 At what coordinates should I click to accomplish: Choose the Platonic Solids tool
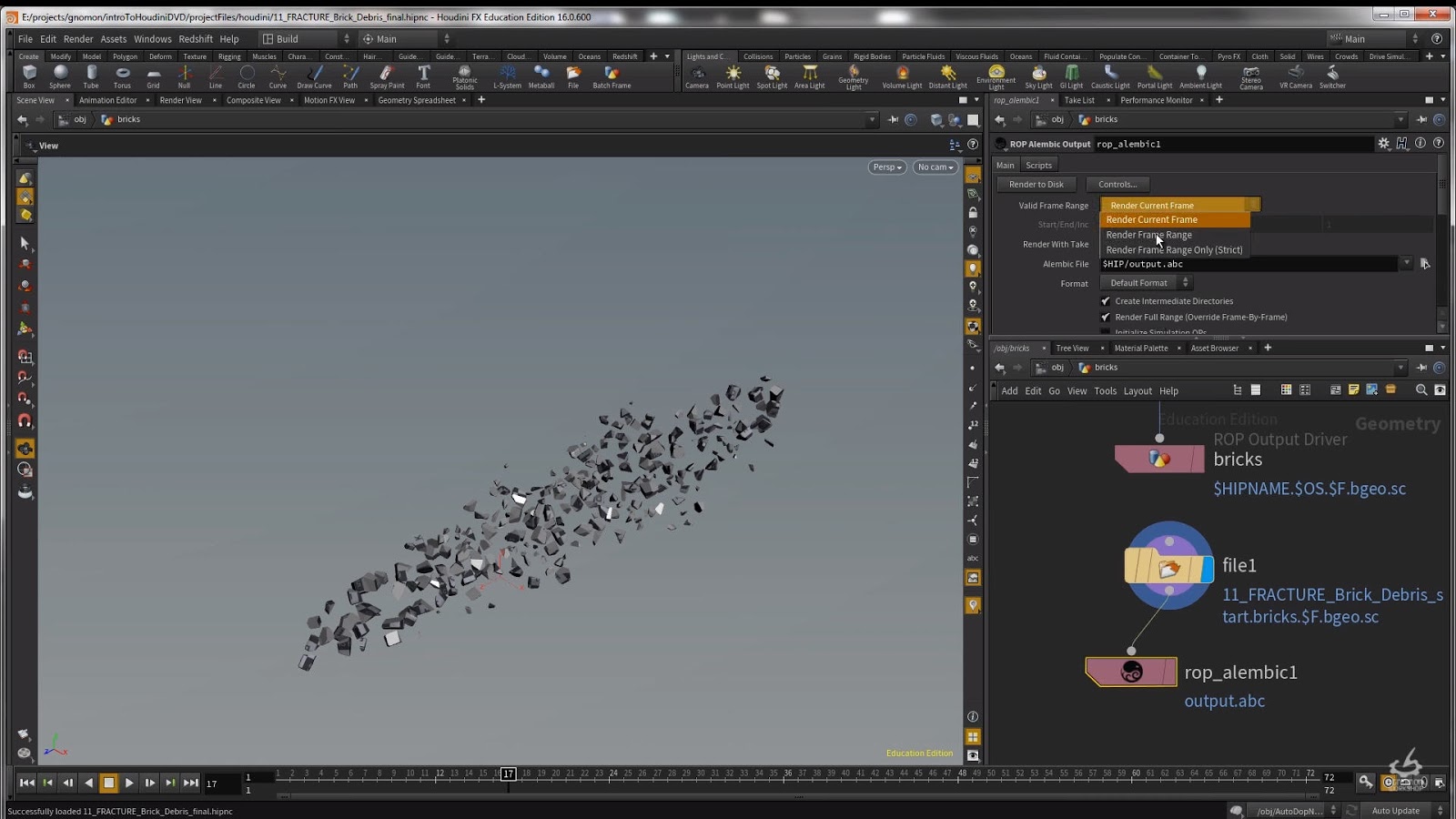[464, 77]
